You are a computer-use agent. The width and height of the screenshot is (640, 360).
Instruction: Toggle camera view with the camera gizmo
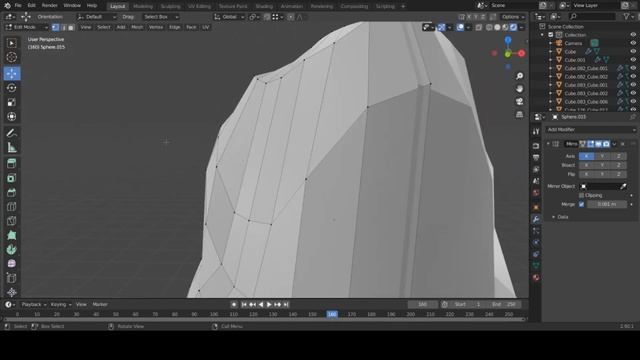tap(520, 101)
